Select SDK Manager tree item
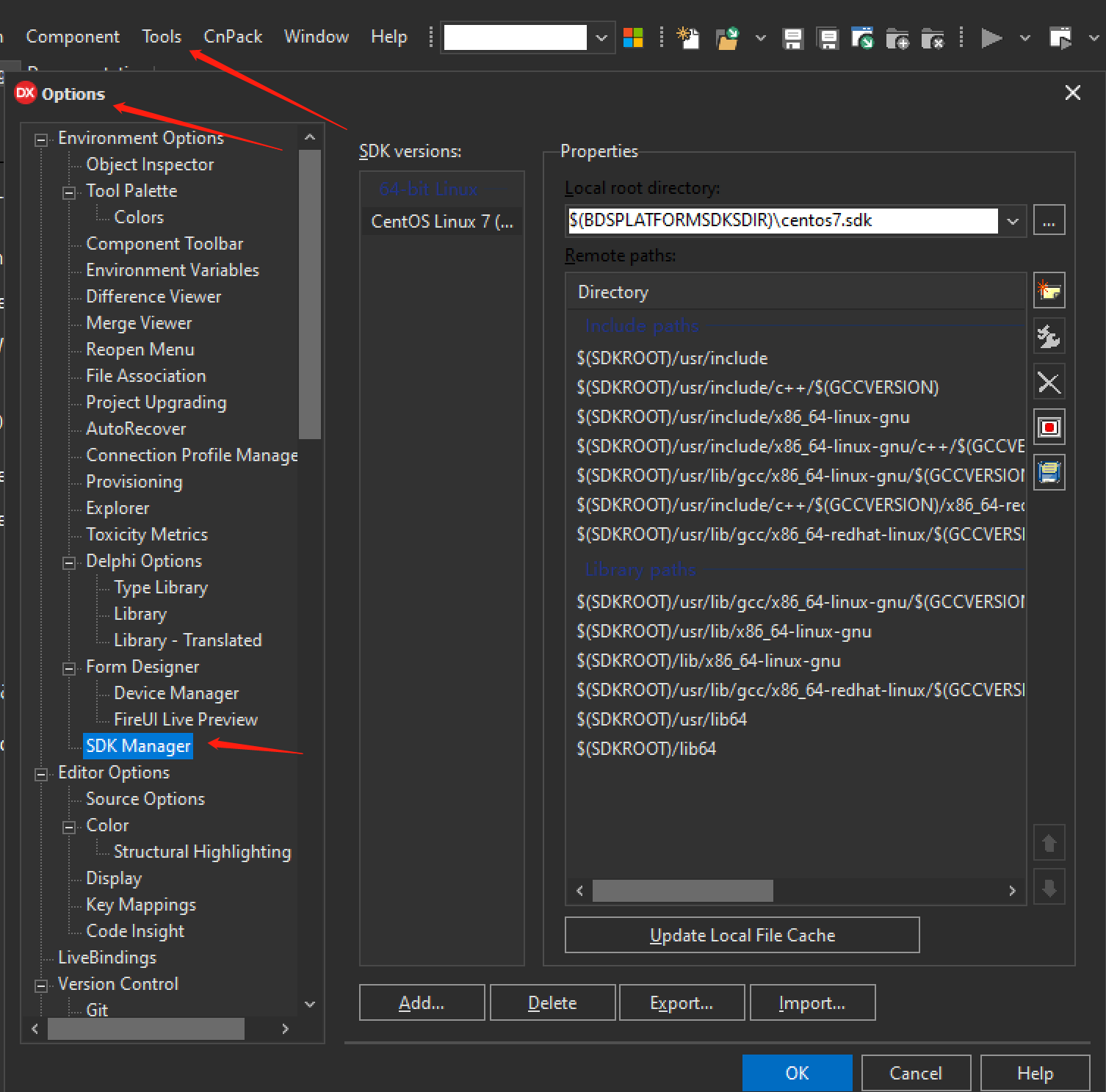Image resolution: width=1106 pixels, height=1092 pixels. [138, 746]
